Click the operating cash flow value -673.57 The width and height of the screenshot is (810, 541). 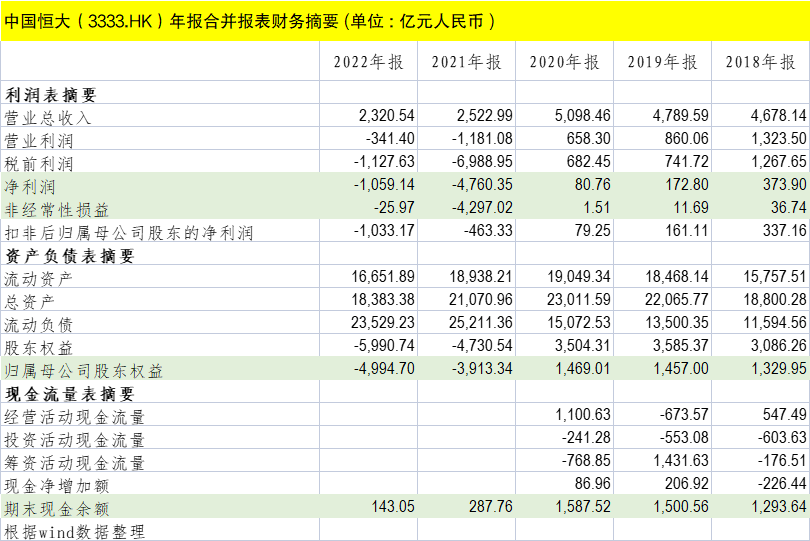(684, 414)
